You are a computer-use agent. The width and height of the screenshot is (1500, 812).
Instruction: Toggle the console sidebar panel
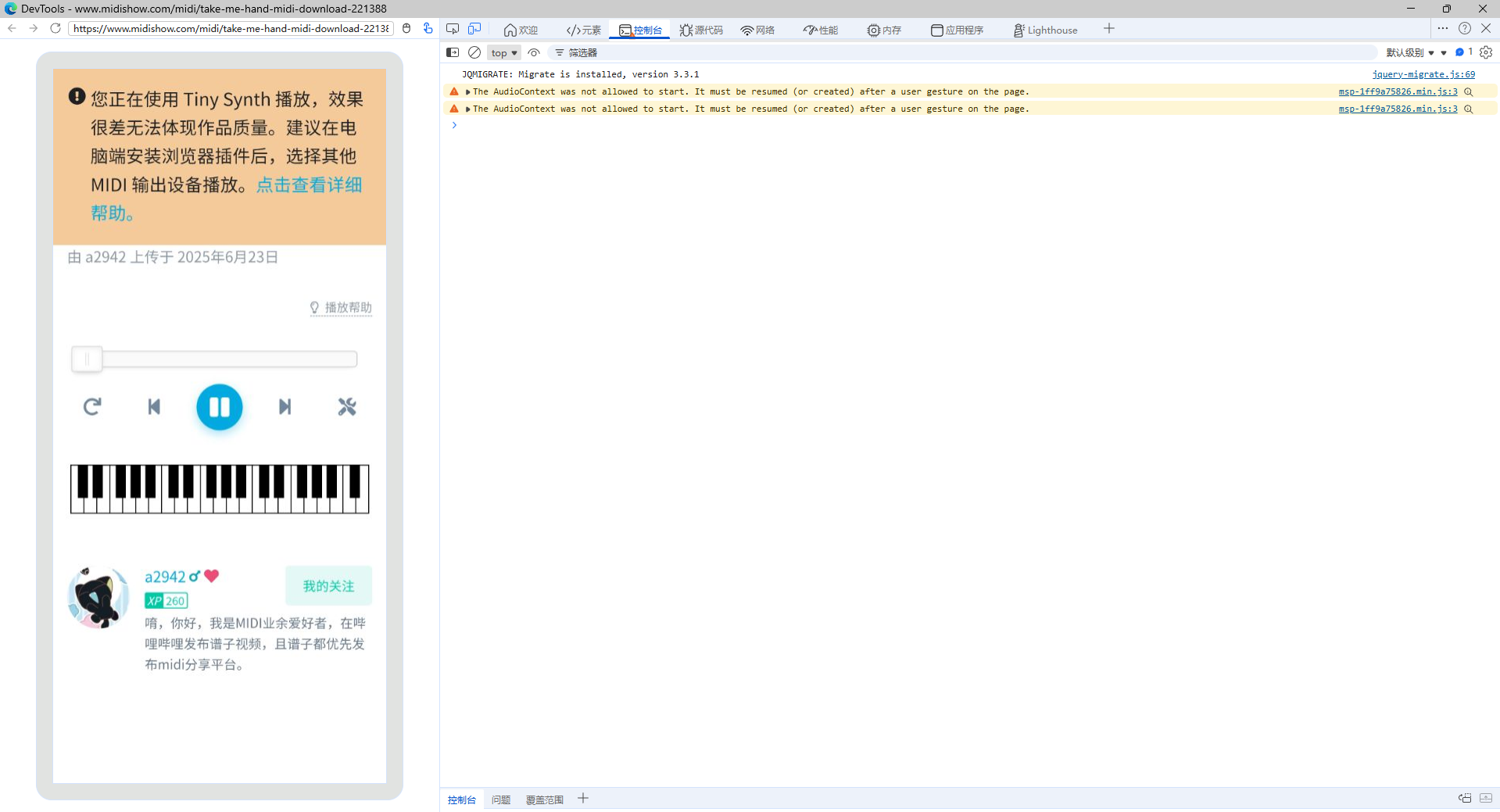click(x=453, y=52)
